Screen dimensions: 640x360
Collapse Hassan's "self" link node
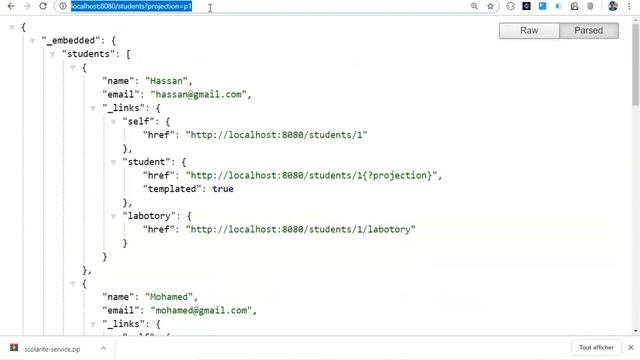(x=113, y=122)
